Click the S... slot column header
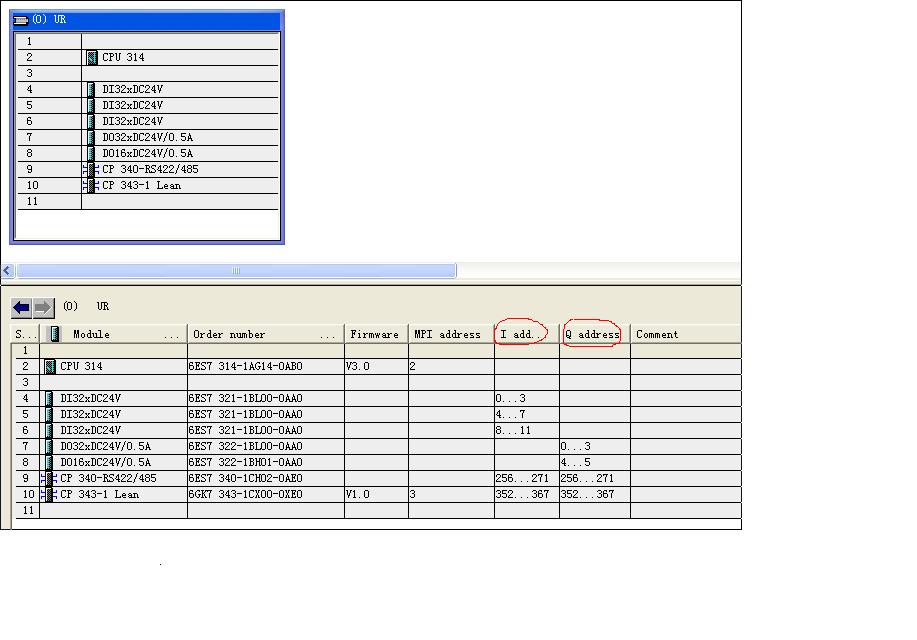The width and height of the screenshot is (917, 640). (x=25, y=334)
